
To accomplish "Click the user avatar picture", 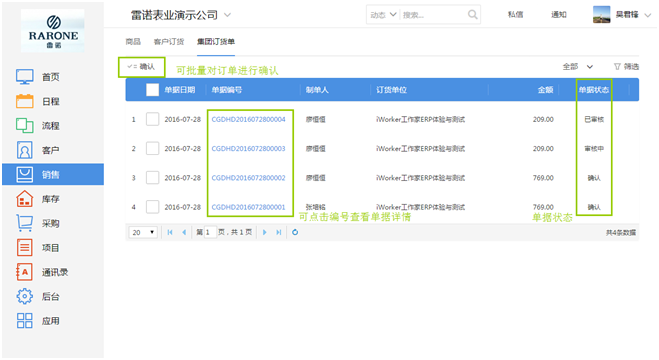I will [601, 15].
